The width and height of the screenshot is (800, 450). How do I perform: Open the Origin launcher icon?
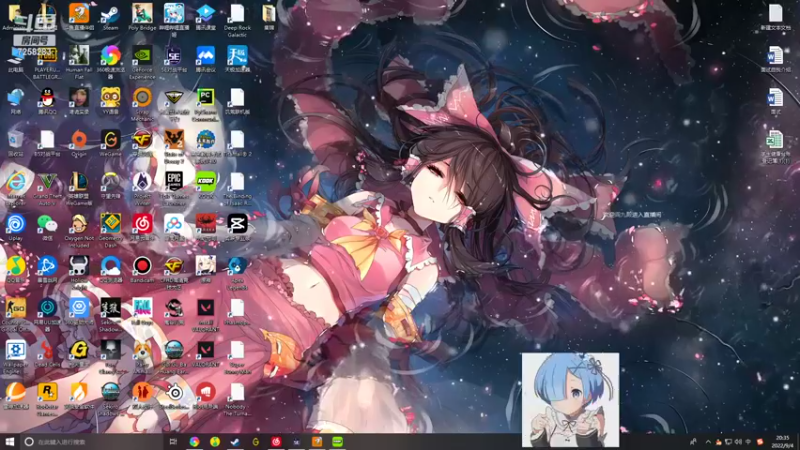pos(79,143)
